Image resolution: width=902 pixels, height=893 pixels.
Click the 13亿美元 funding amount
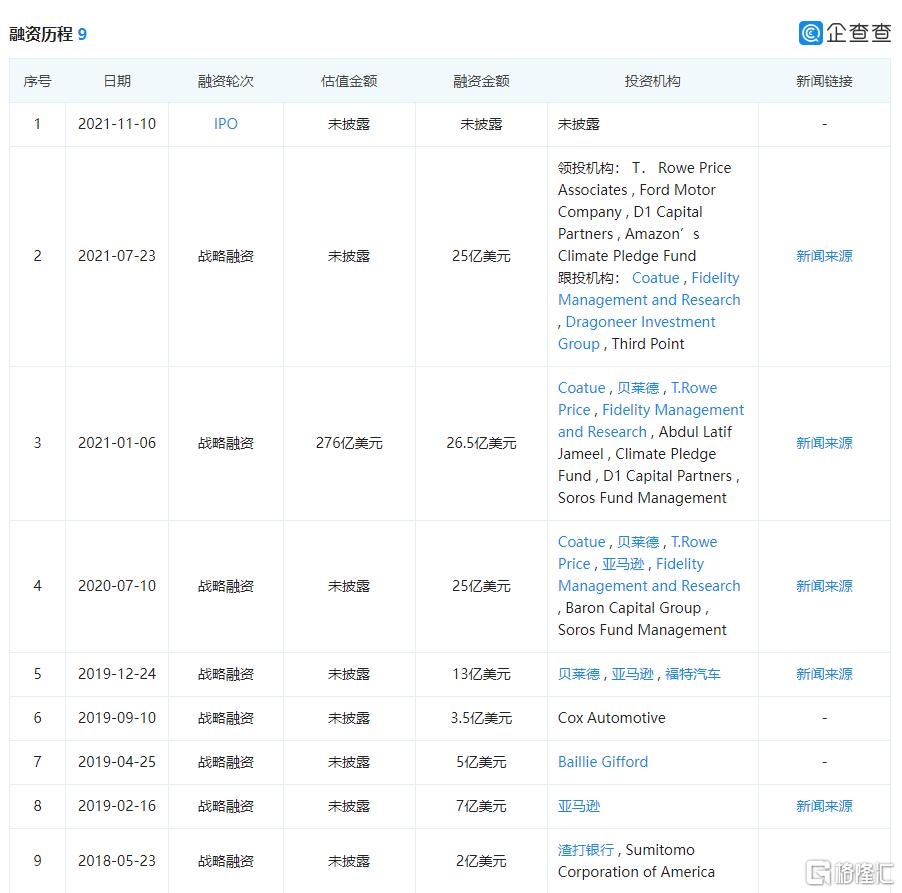(481, 674)
